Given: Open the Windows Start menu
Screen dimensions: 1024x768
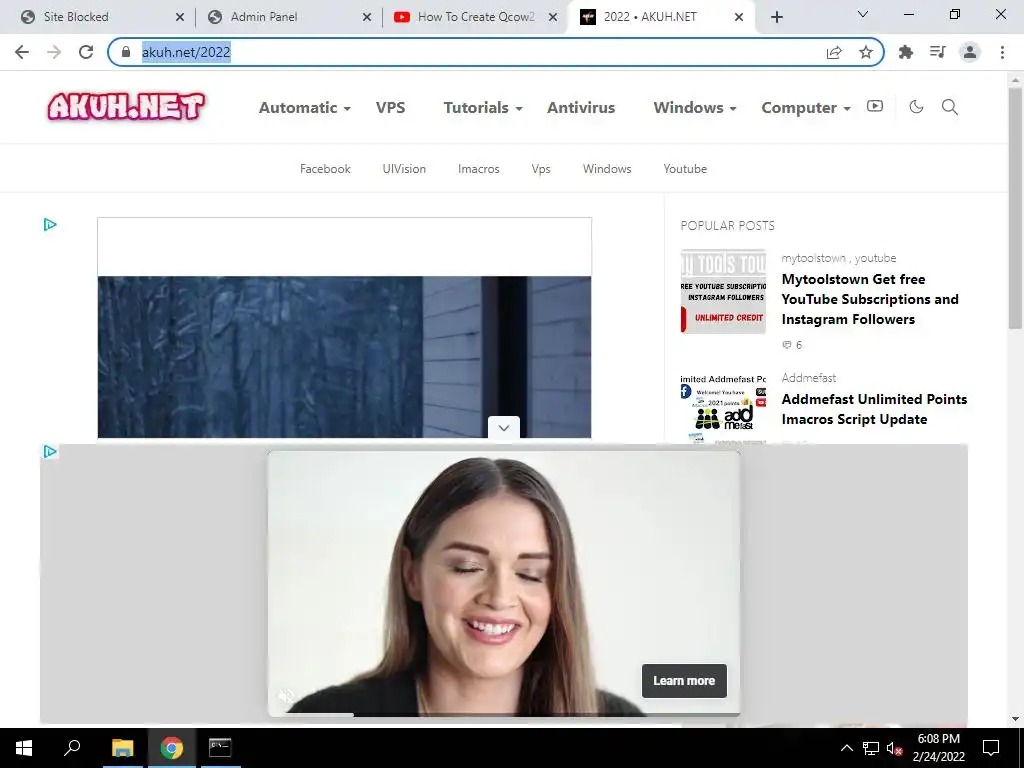Looking at the screenshot, I should (x=24, y=748).
